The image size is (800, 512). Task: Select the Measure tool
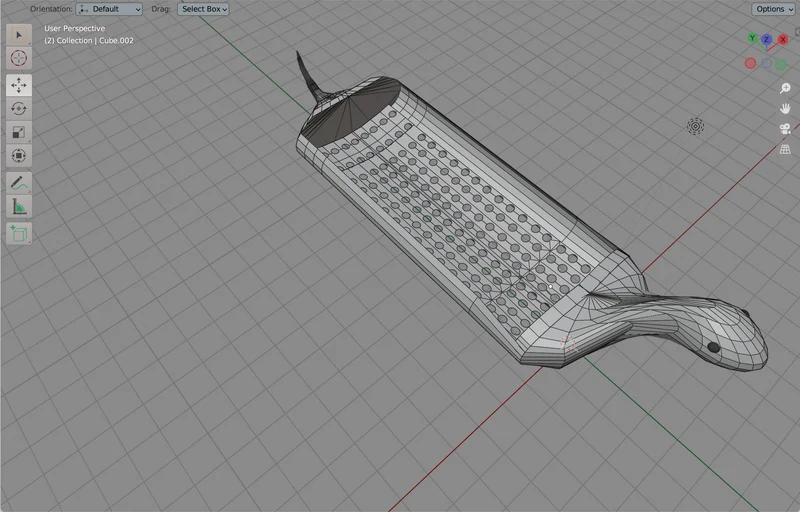pos(19,207)
